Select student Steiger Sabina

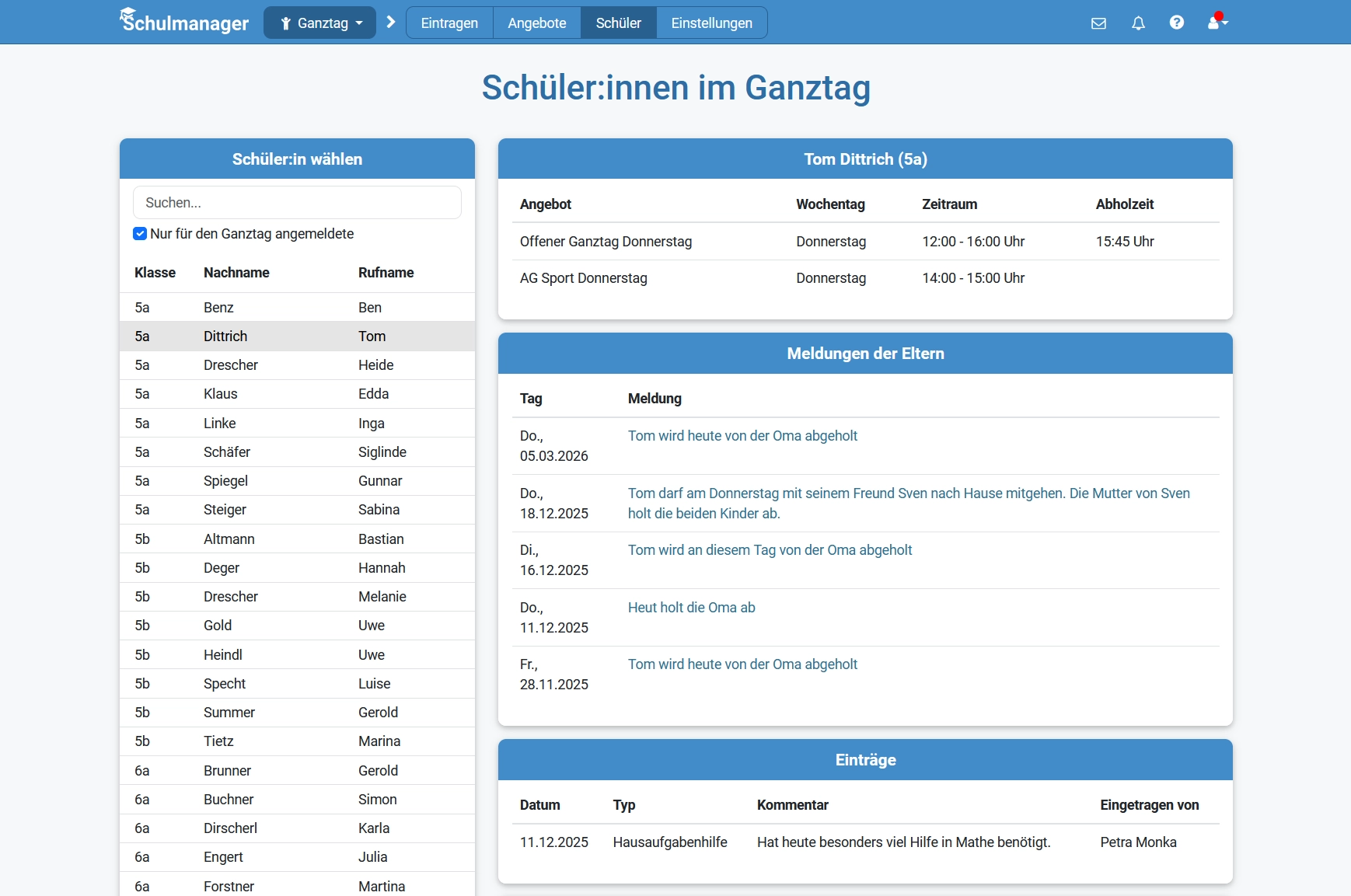pyautogui.click(x=297, y=510)
